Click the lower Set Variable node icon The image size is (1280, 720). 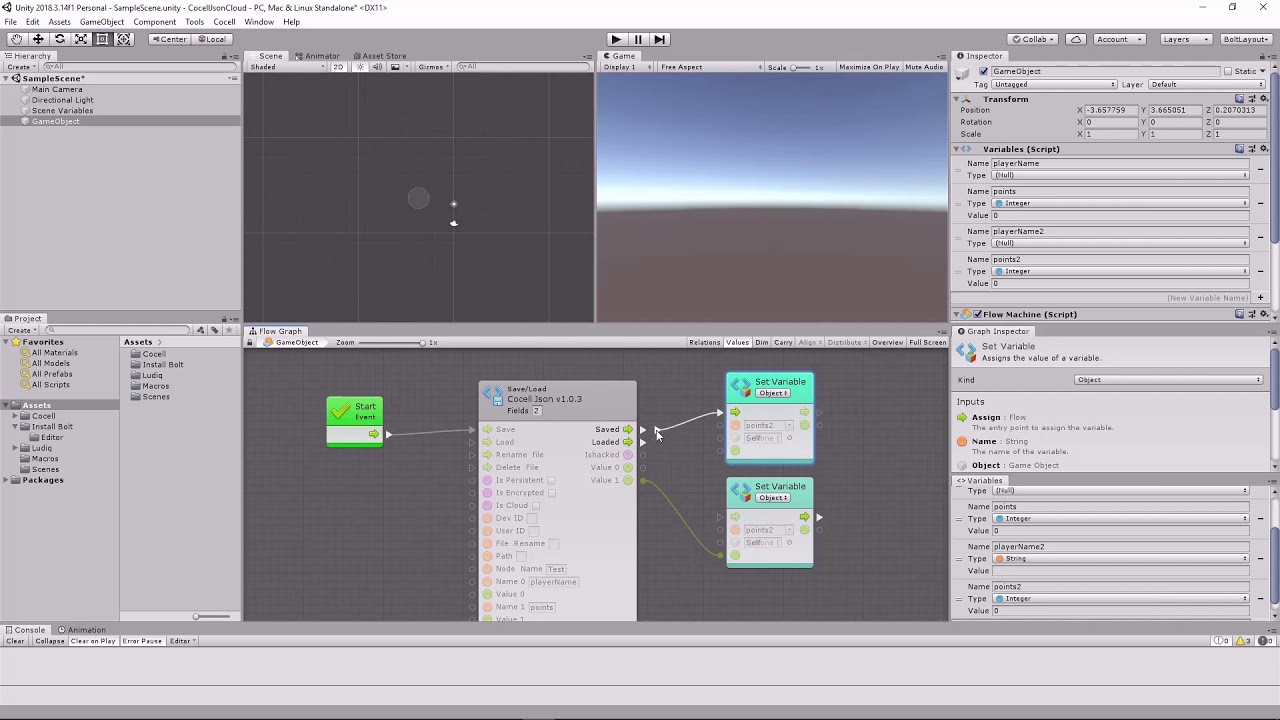click(741, 492)
